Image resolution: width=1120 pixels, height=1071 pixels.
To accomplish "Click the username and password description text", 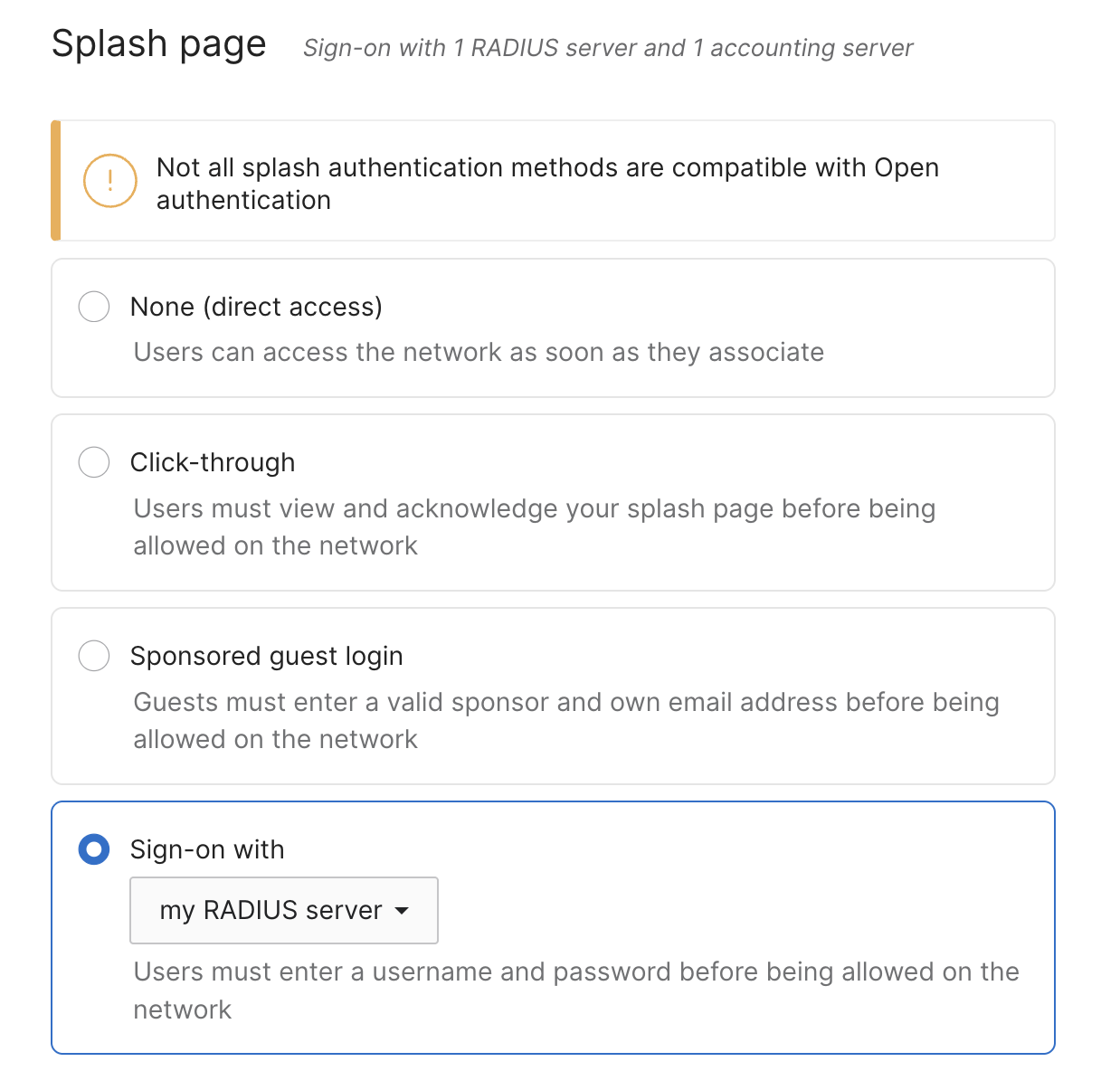I will pyautogui.click(x=576, y=990).
